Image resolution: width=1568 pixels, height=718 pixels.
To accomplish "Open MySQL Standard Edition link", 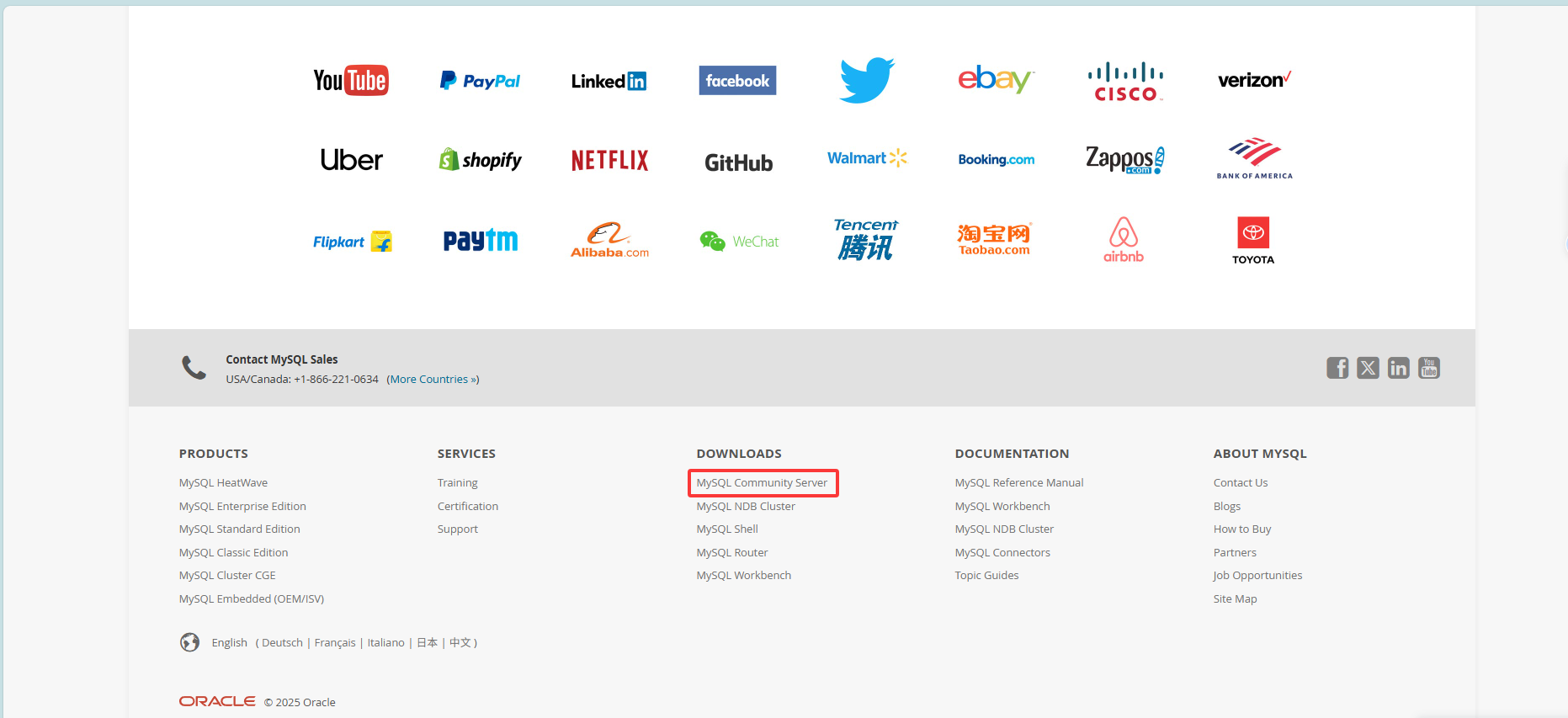I will (239, 529).
